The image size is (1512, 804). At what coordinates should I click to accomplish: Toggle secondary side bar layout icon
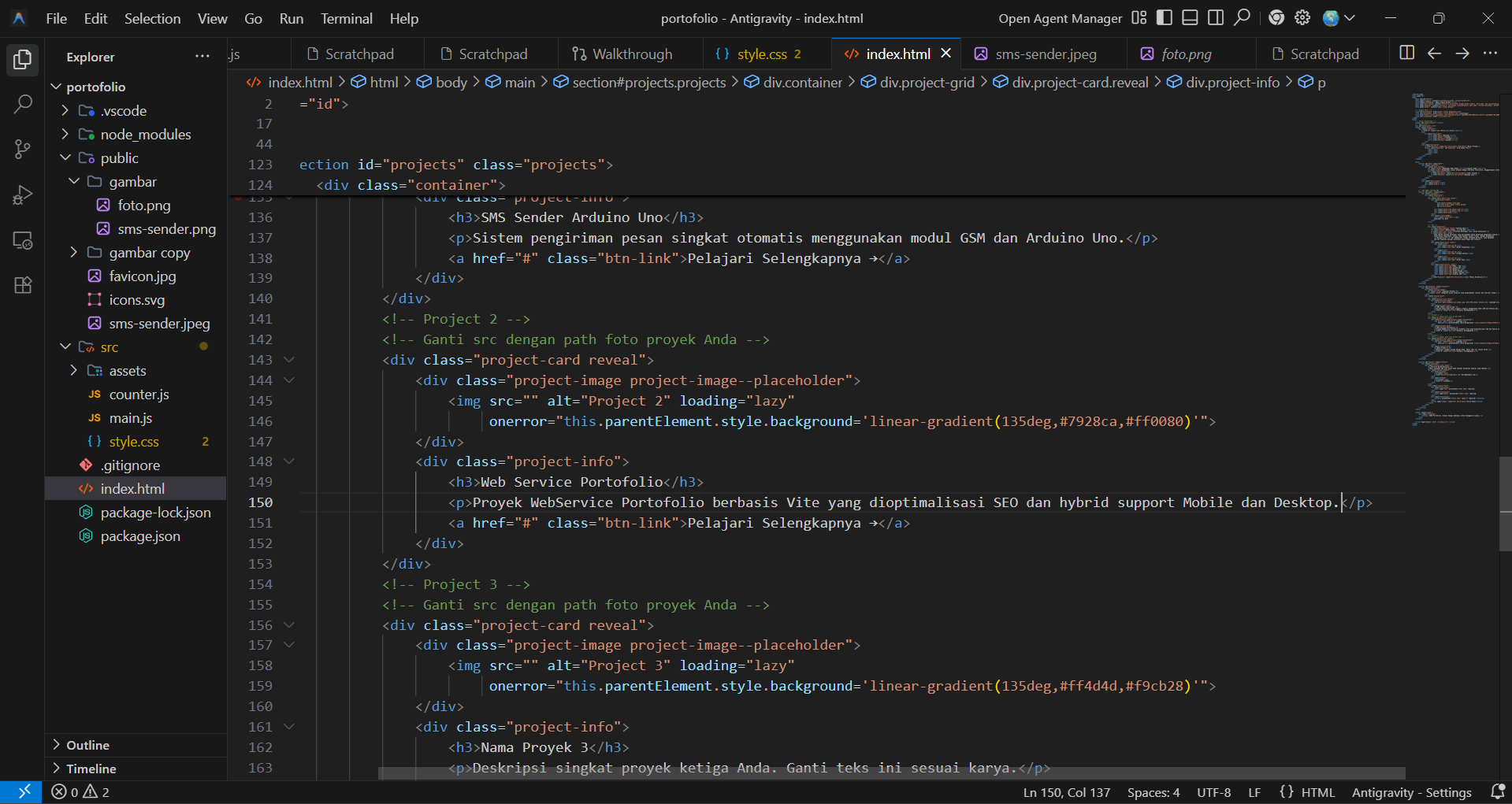click(x=1216, y=18)
